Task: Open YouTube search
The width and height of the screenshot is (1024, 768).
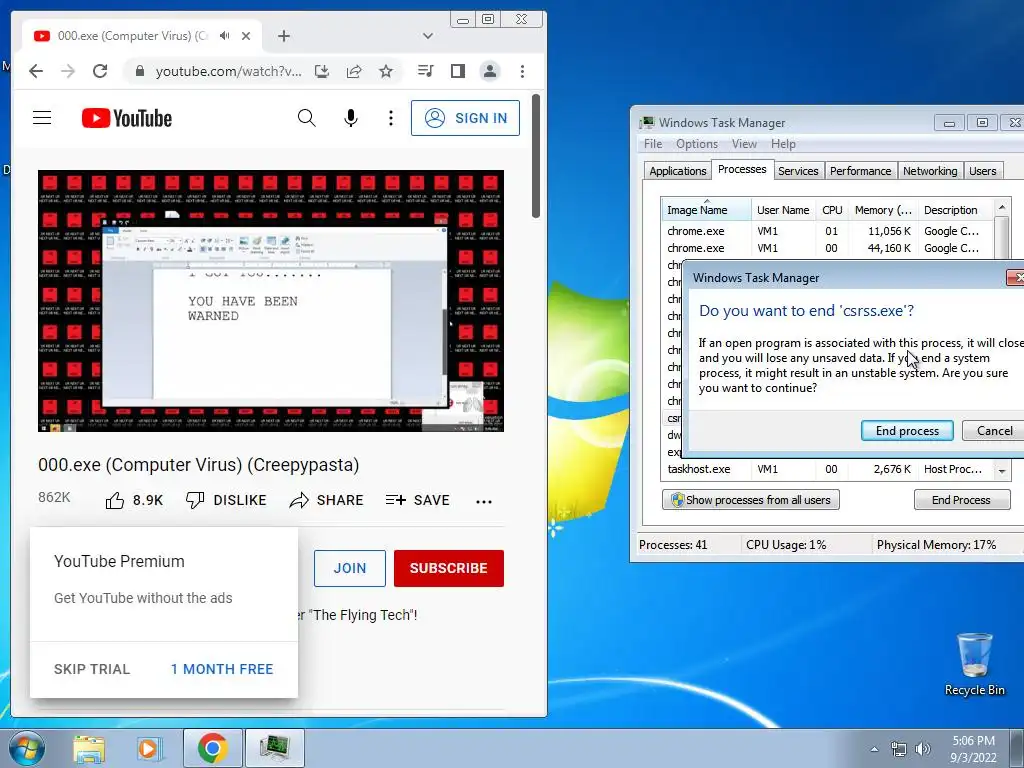Action: coord(306,118)
